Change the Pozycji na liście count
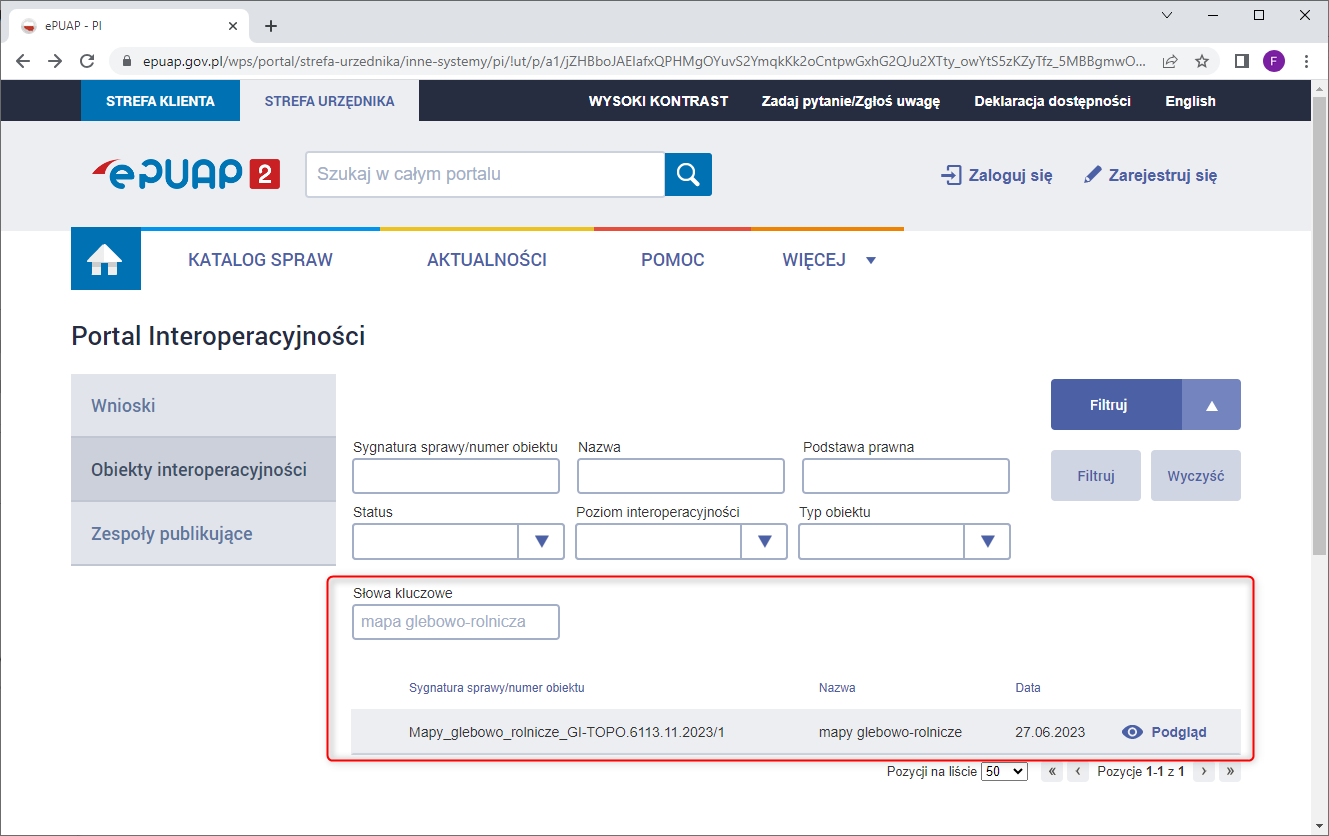Screen dimensions: 1329x836 (x=1004, y=772)
